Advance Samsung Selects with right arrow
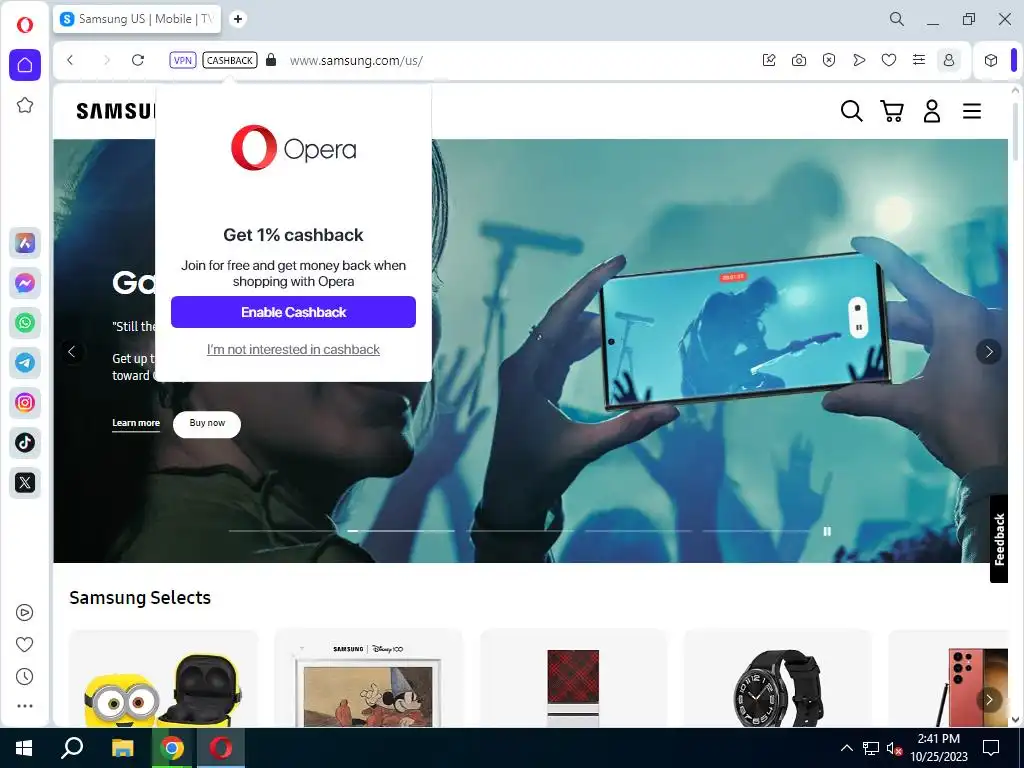 pyautogui.click(x=989, y=699)
